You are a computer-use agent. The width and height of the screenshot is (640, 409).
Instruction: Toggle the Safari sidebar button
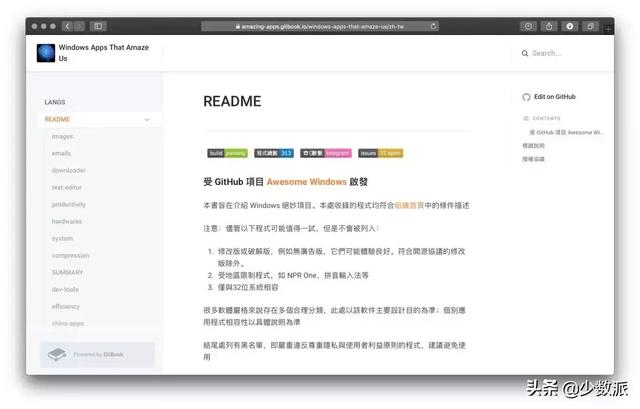98,26
